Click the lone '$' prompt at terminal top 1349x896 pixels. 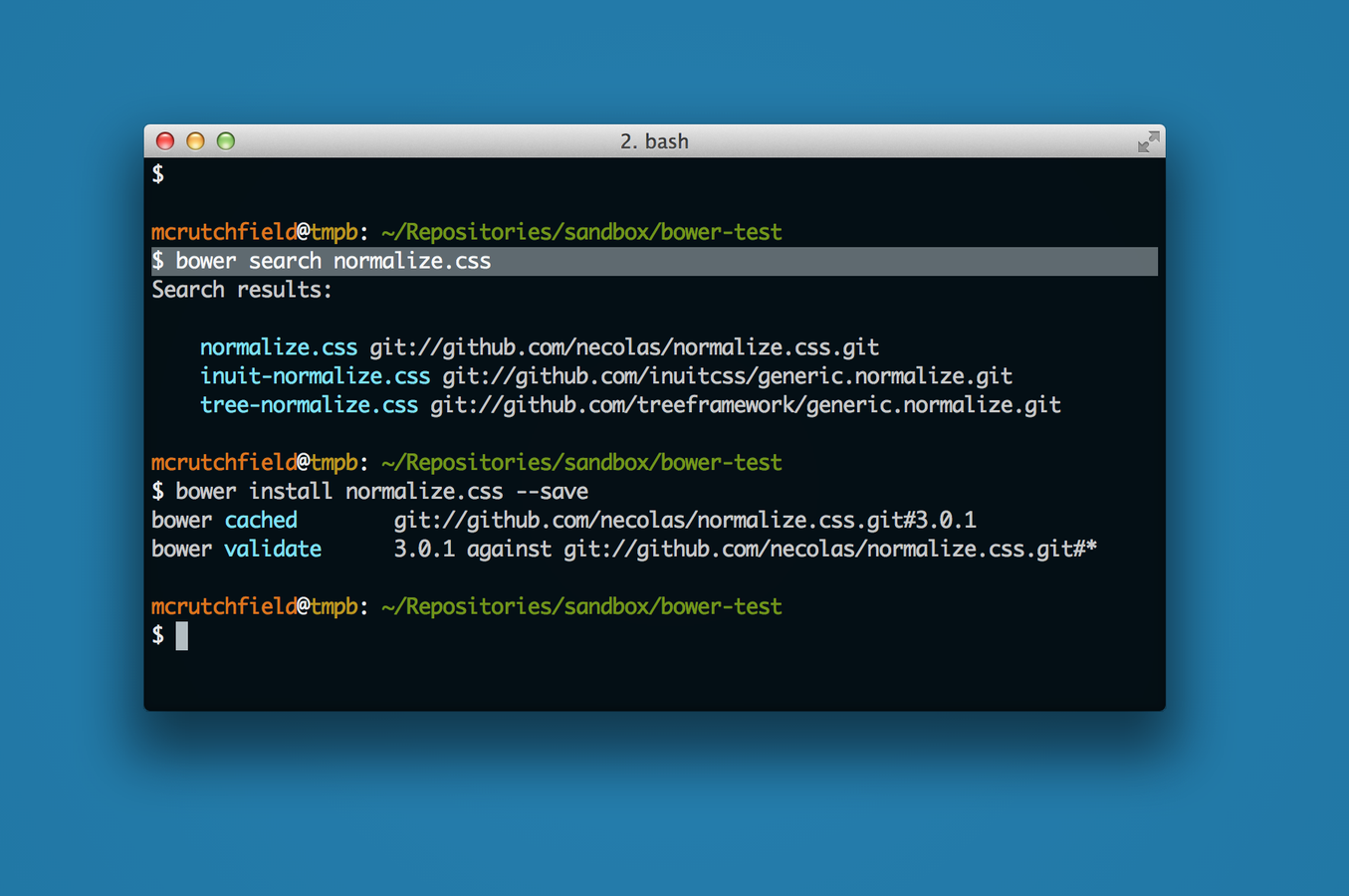coord(158,174)
